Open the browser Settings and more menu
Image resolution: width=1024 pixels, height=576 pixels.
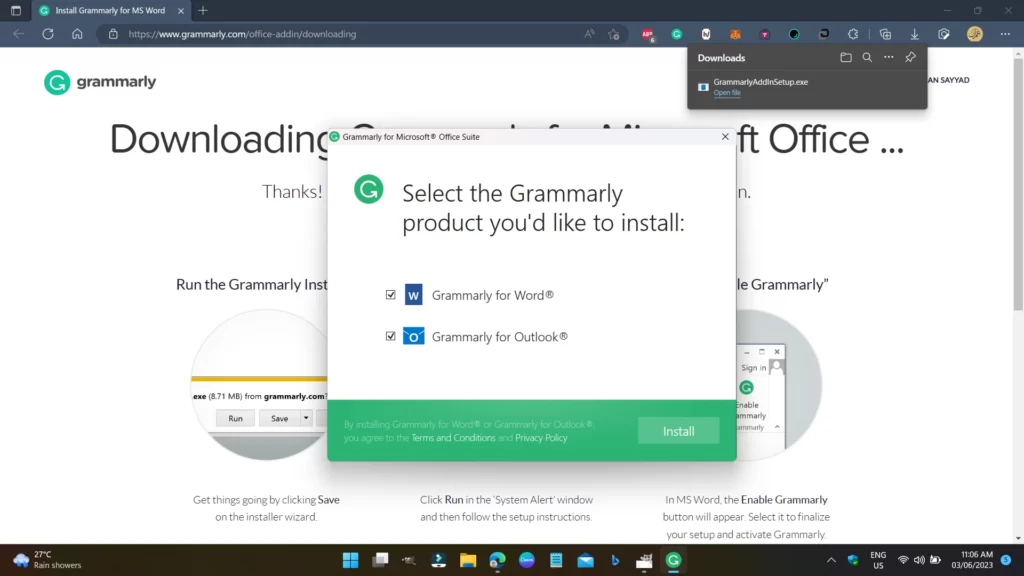click(x=1005, y=34)
